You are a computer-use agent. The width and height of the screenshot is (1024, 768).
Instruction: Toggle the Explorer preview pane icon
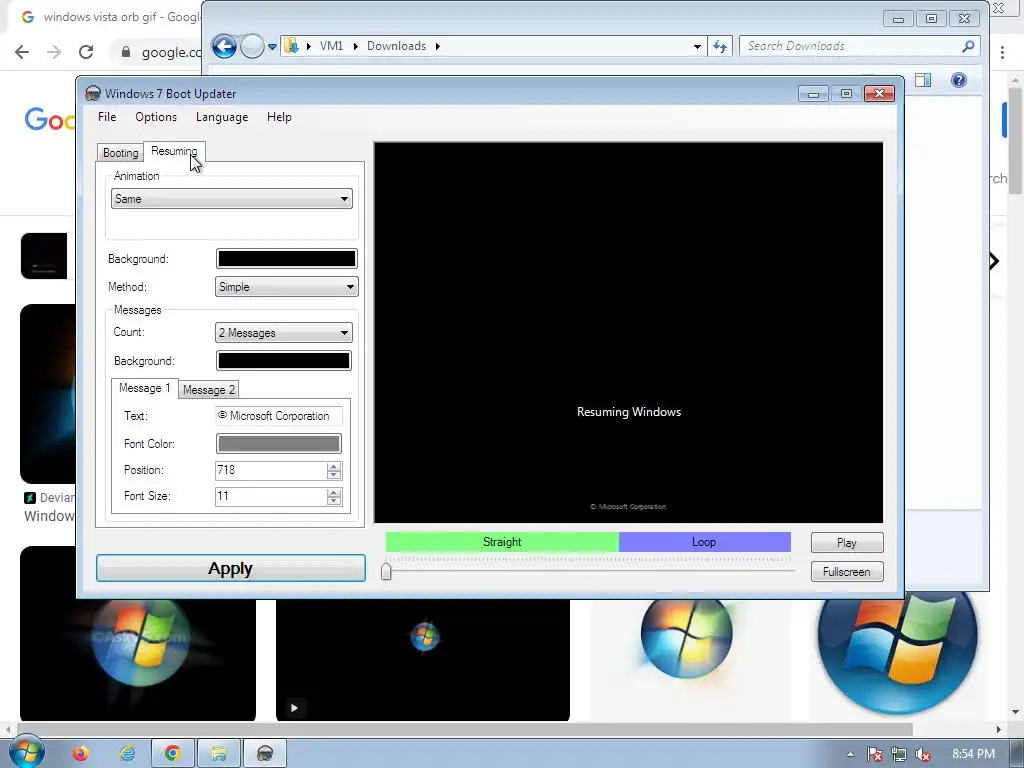[x=923, y=80]
